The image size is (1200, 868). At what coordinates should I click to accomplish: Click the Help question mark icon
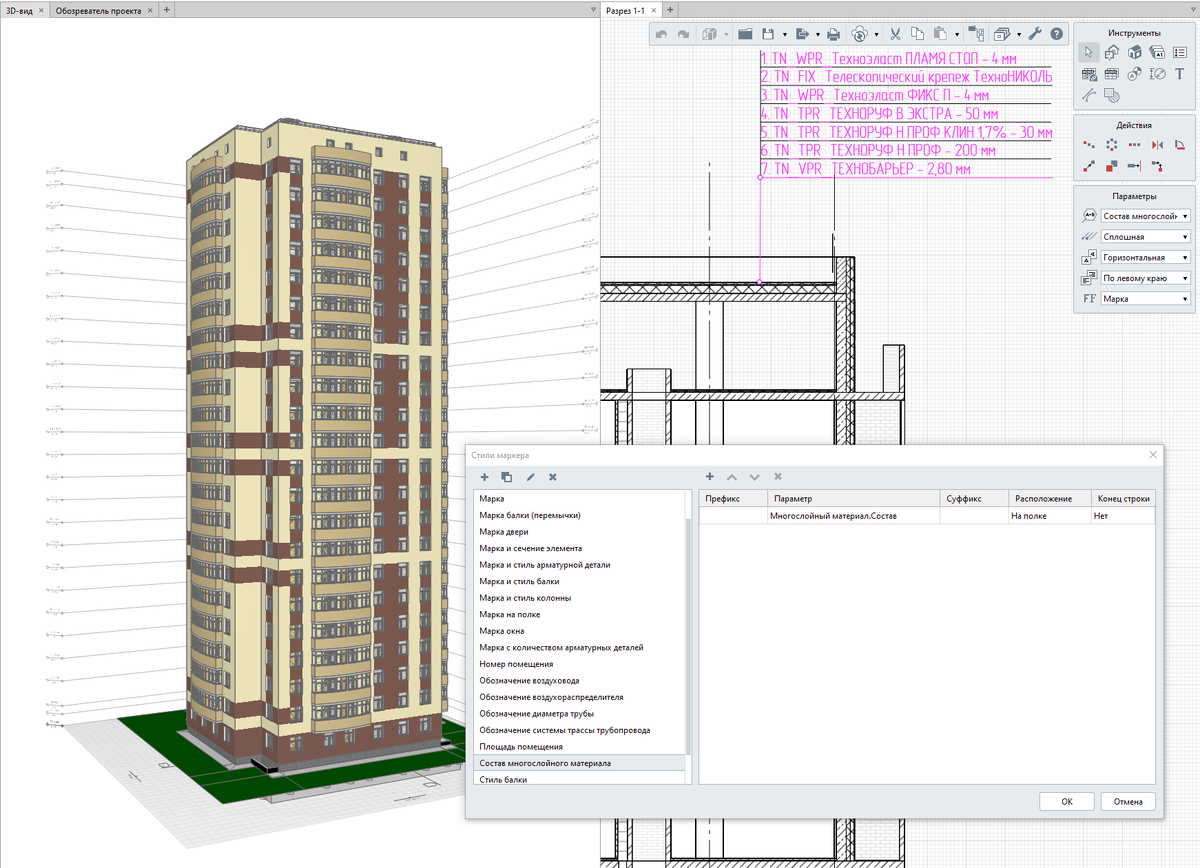point(1056,34)
